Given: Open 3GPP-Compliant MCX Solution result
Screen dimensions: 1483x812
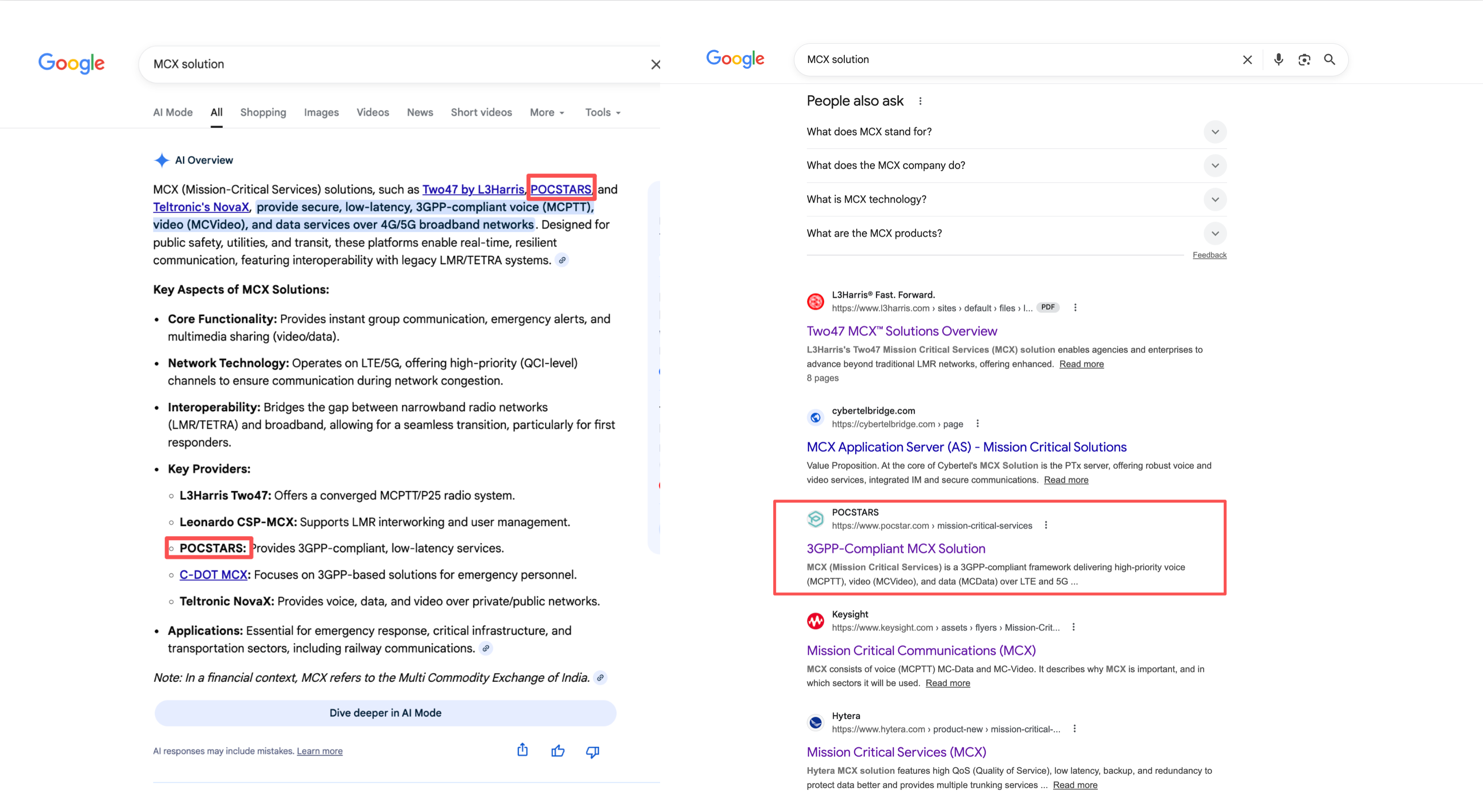Looking at the screenshot, I should 896,549.
